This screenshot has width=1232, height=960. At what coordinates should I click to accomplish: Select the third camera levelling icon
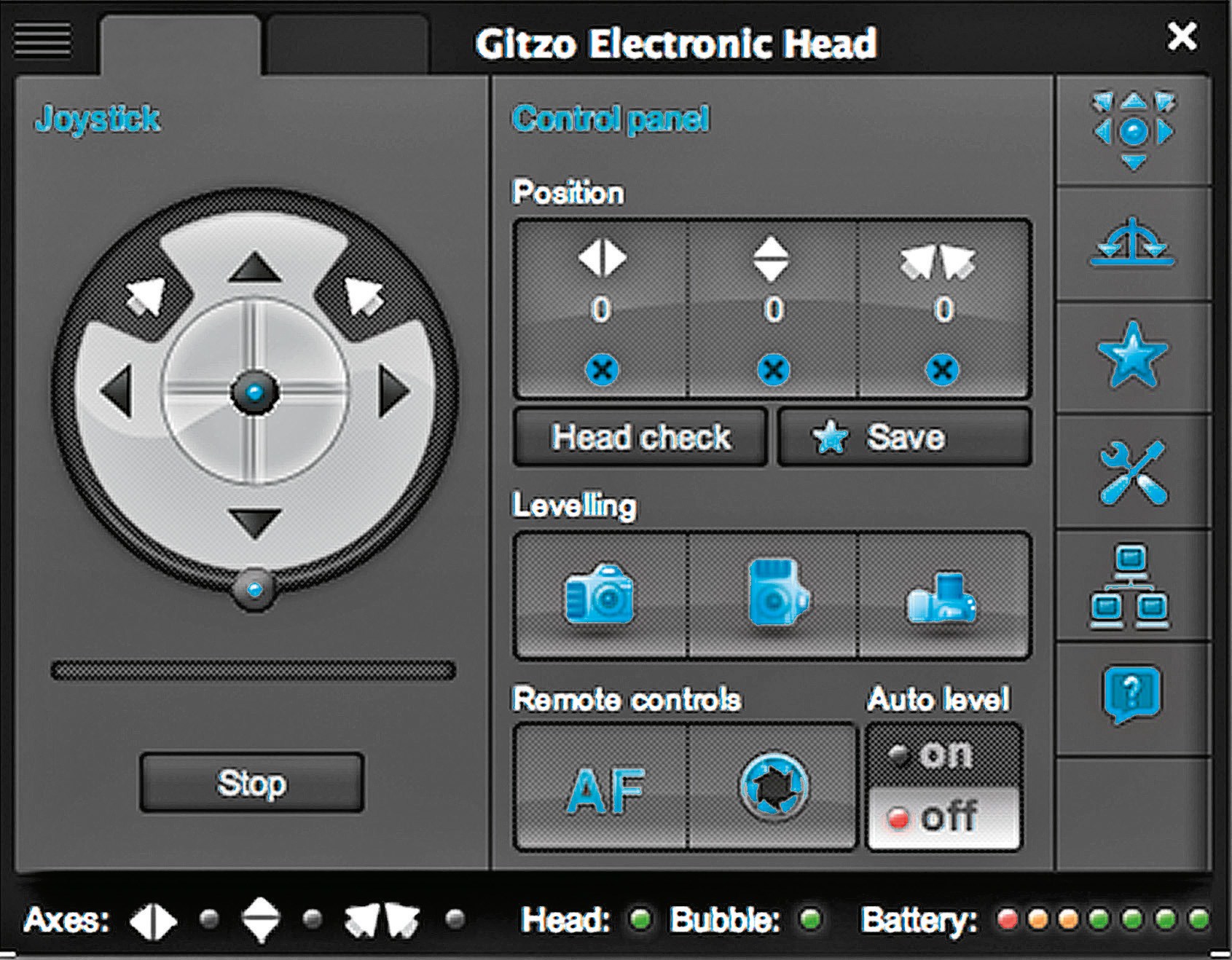pyautogui.click(x=941, y=597)
